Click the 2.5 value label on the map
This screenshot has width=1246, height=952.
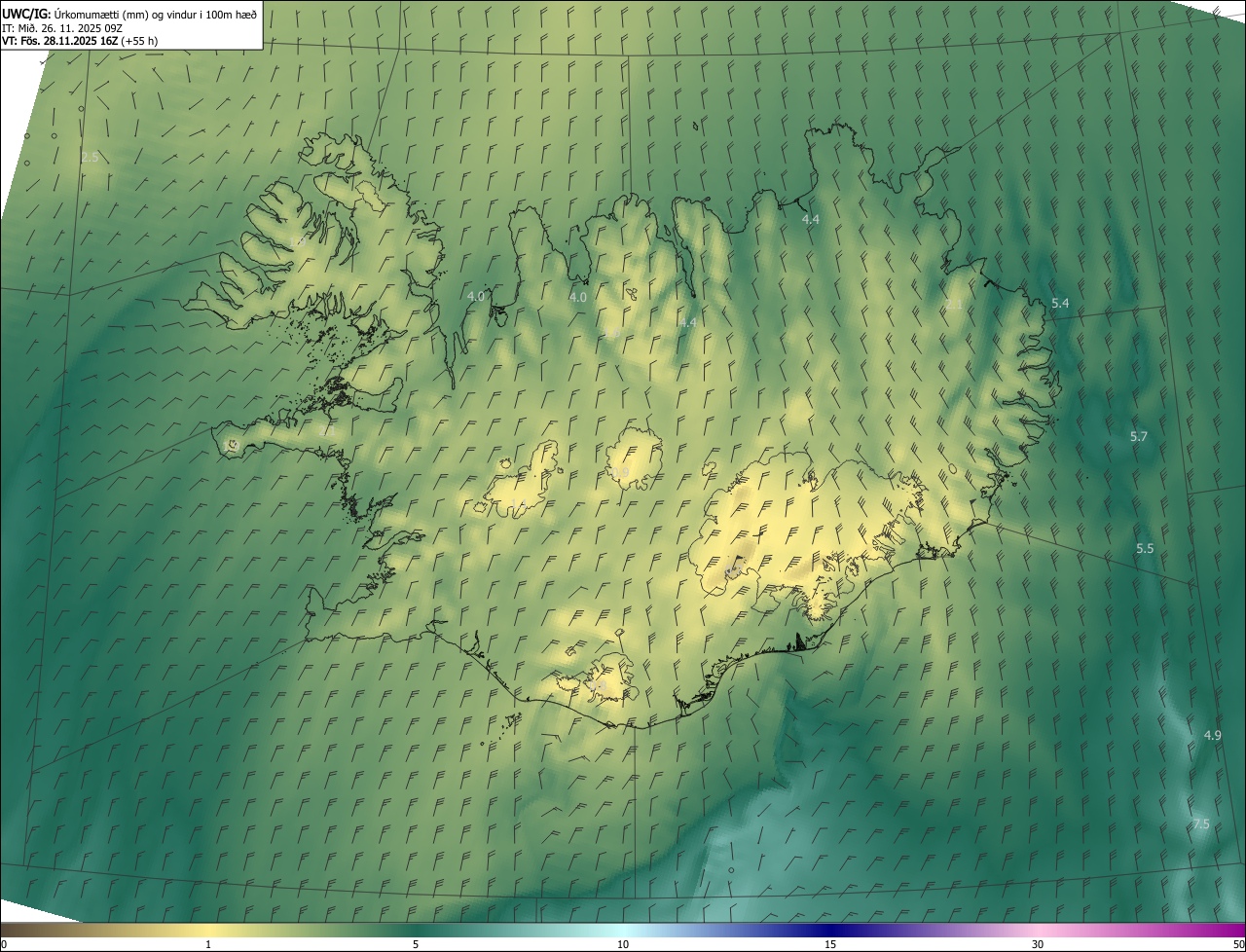tap(91, 157)
